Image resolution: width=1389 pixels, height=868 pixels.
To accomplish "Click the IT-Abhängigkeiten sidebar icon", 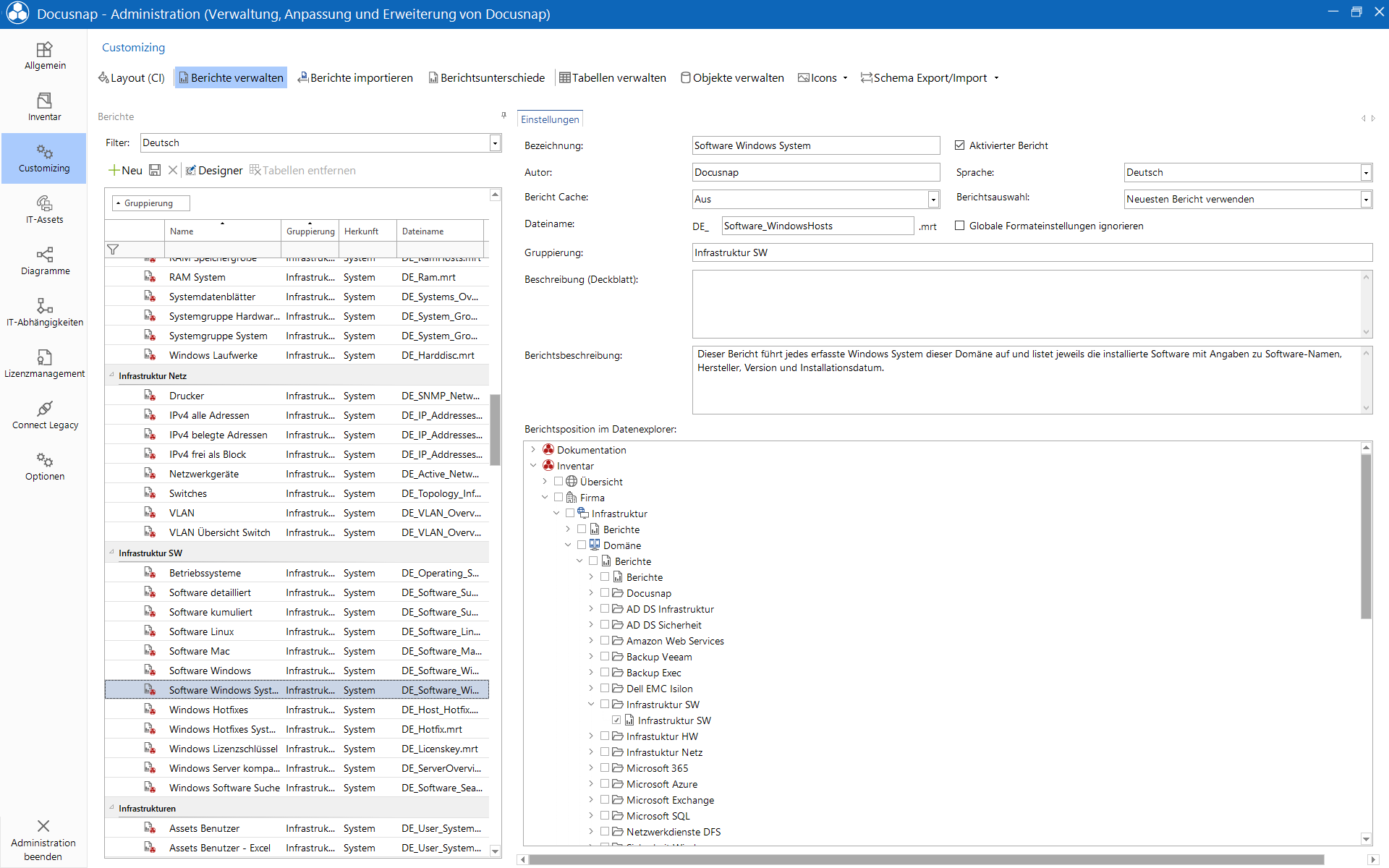I will [44, 312].
